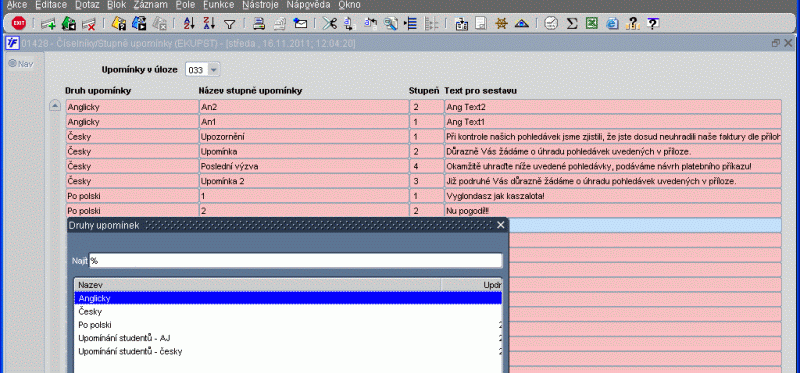Open the Nápověda menu
The image size is (800, 373).
(x=309, y=5)
